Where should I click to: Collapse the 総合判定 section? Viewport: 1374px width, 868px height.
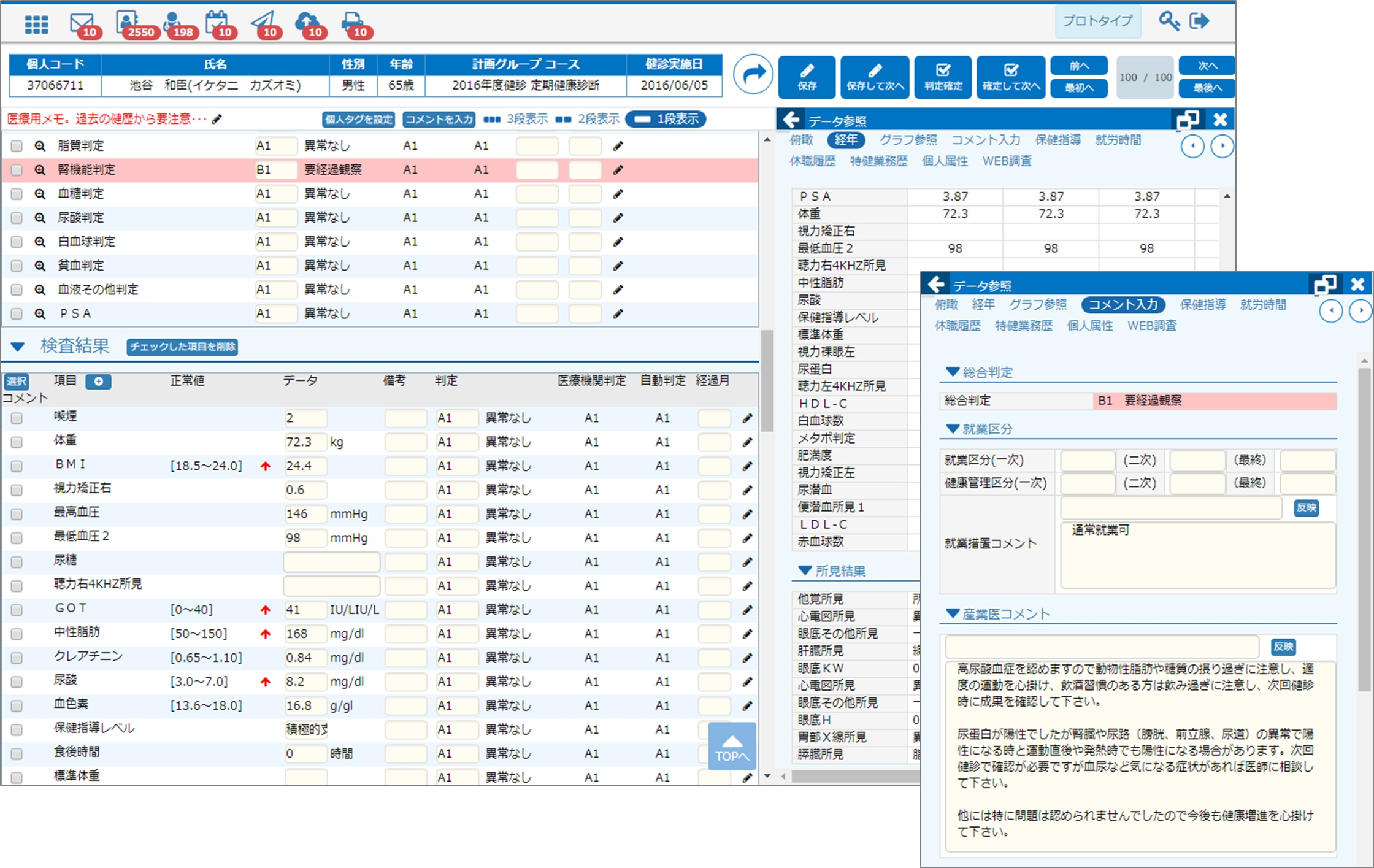(x=953, y=372)
